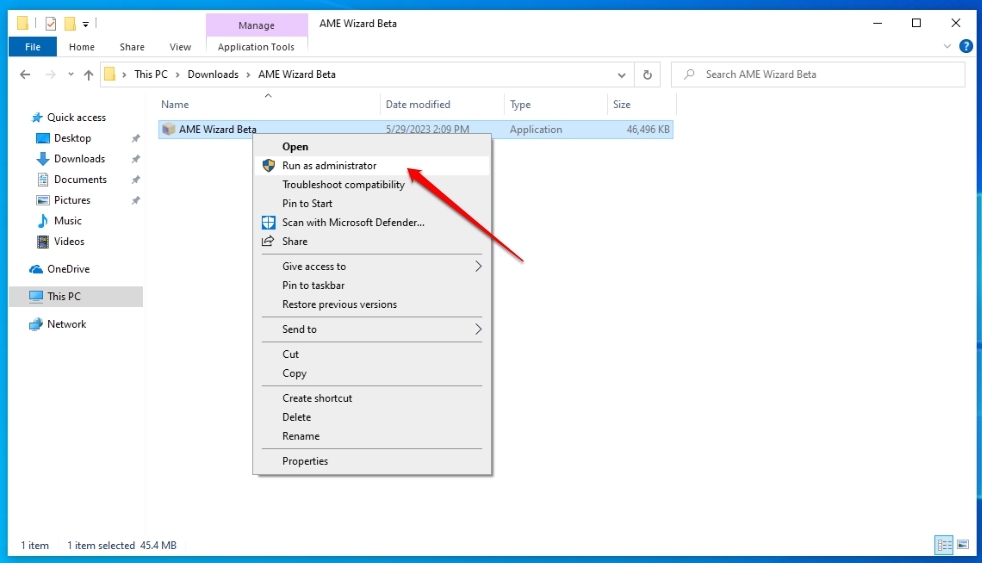
Task: Expand the Give access to submenu
Action: coord(478,266)
